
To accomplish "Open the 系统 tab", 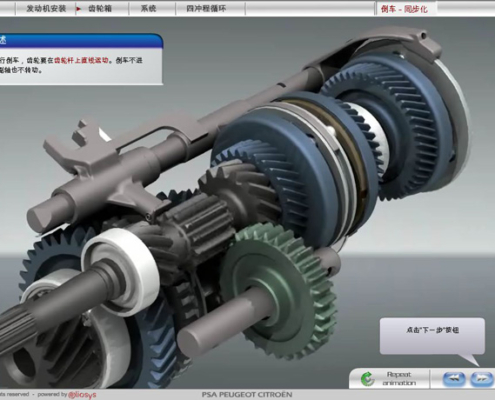I will pos(148,9).
